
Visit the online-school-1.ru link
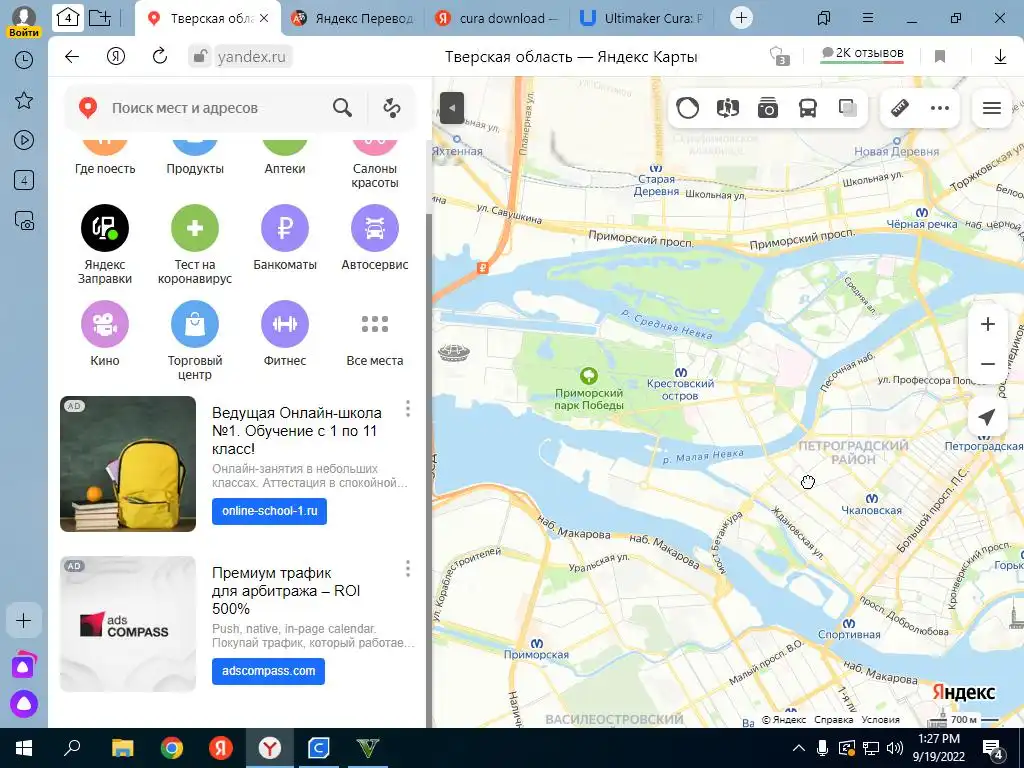click(x=269, y=511)
